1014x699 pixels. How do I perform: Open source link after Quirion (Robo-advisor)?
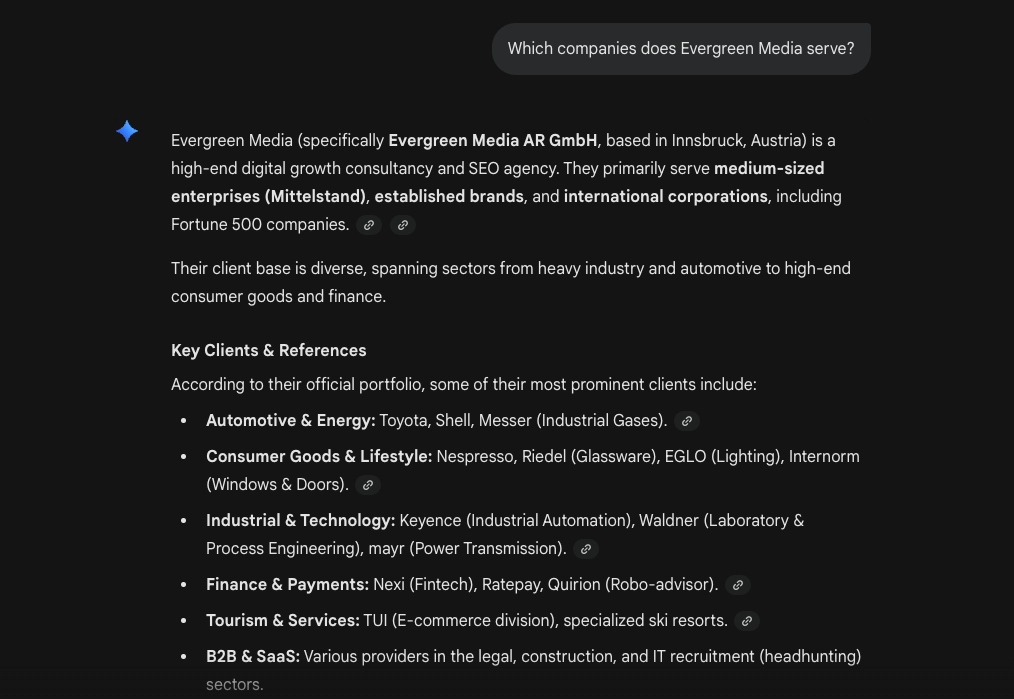tap(738, 585)
